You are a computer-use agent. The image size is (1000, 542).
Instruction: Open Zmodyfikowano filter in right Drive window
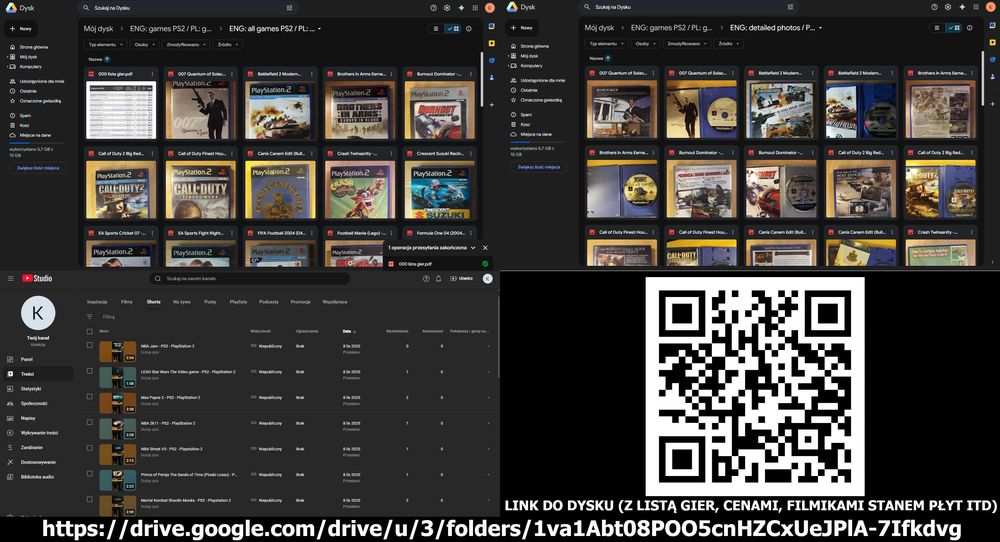click(686, 44)
